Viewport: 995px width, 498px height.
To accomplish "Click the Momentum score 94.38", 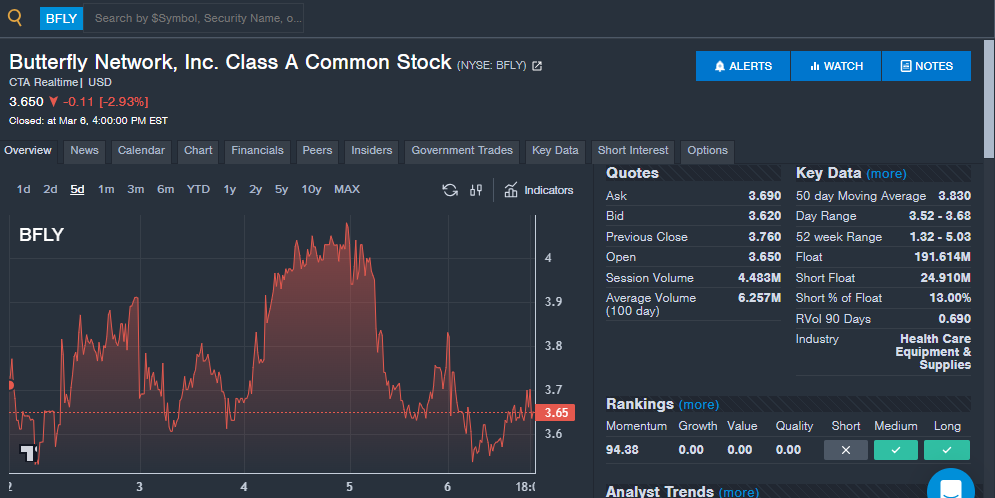I will tap(623, 450).
